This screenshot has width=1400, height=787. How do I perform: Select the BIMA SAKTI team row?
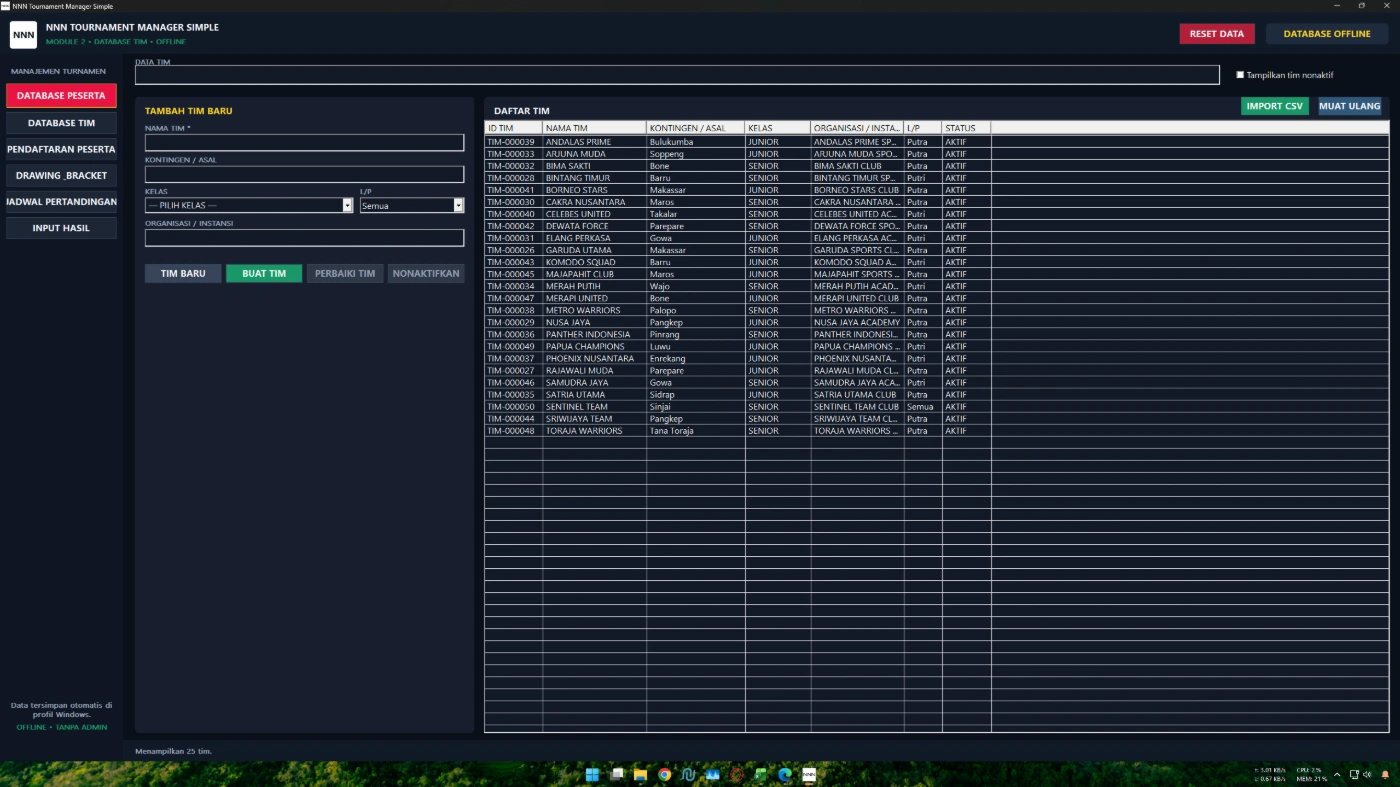pyautogui.click(x=937, y=166)
